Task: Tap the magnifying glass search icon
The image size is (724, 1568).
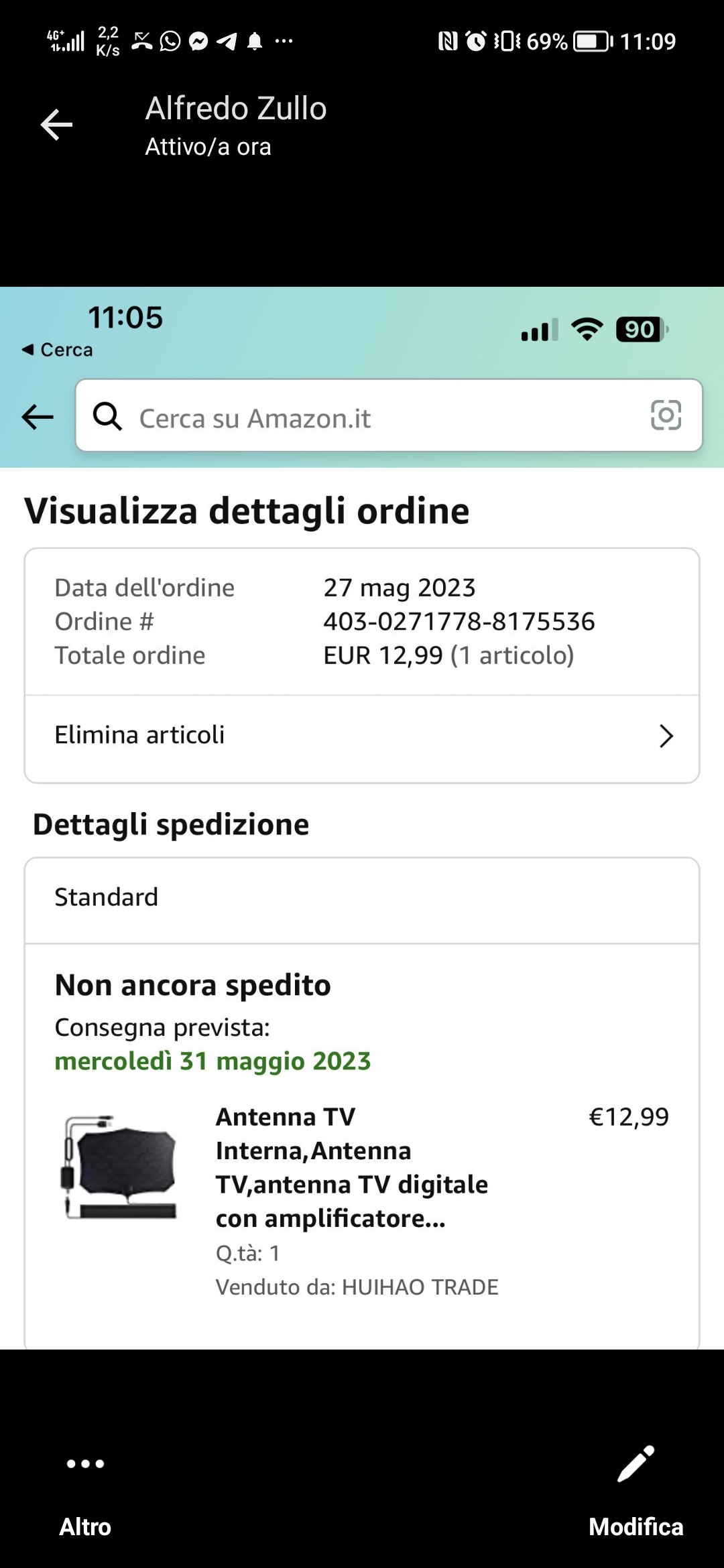Action: point(107,416)
